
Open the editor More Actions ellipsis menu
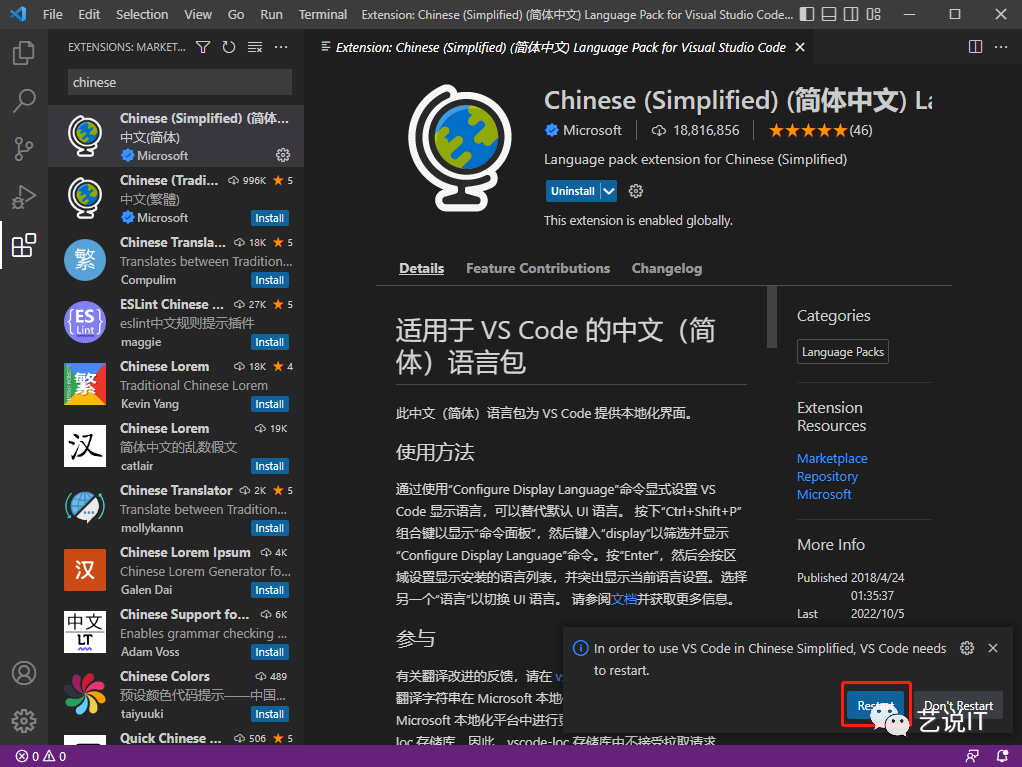(x=1001, y=46)
